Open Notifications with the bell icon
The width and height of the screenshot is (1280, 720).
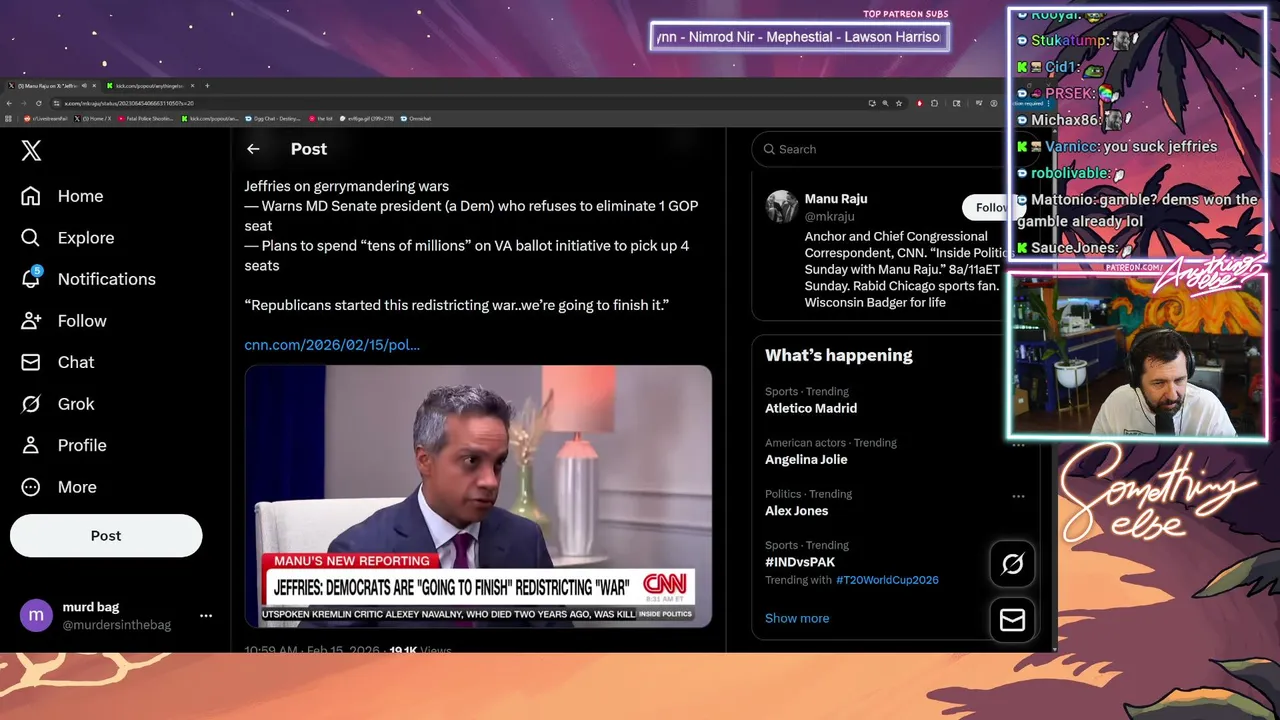pyautogui.click(x=88, y=279)
